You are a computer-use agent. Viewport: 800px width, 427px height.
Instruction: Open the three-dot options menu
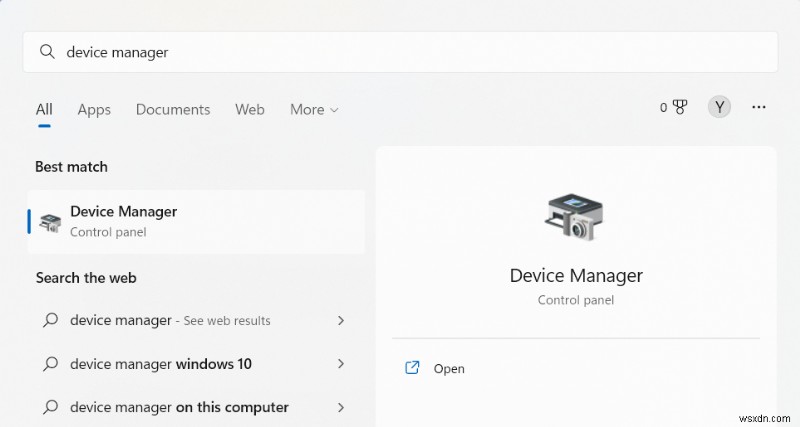click(x=759, y=107)
